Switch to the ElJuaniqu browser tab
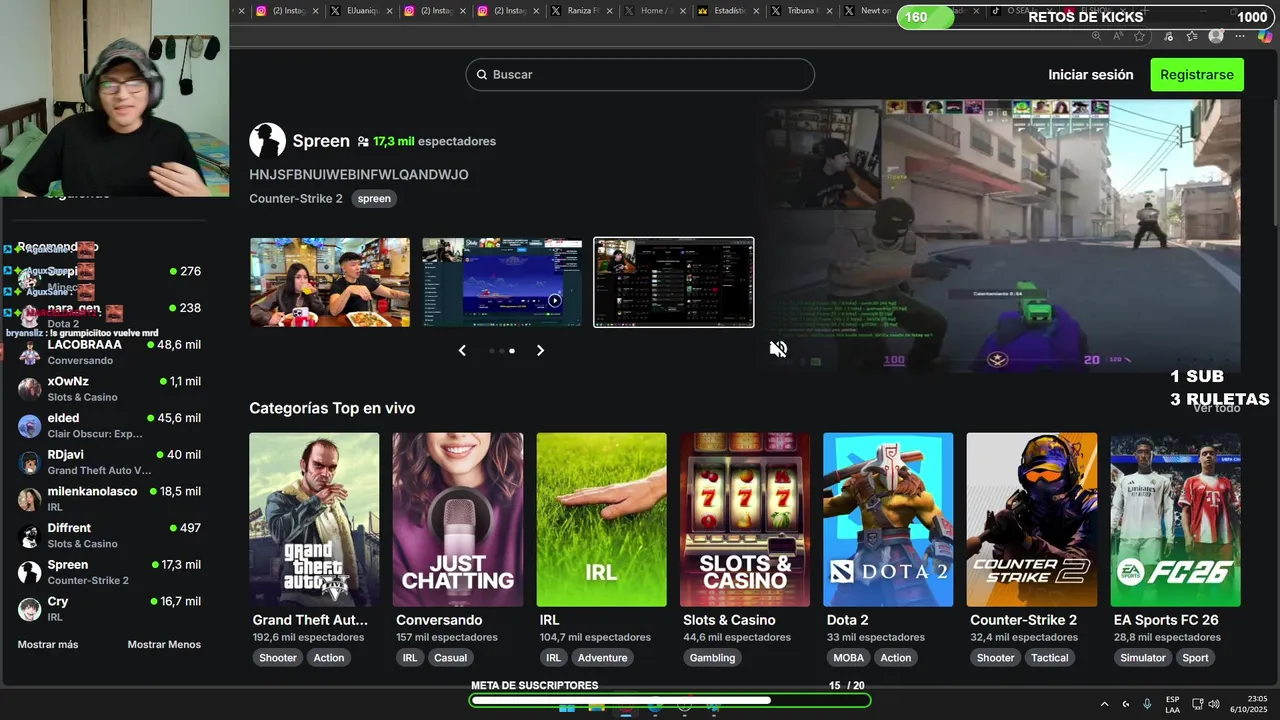The image size is (1280, 720). point(363,11)
